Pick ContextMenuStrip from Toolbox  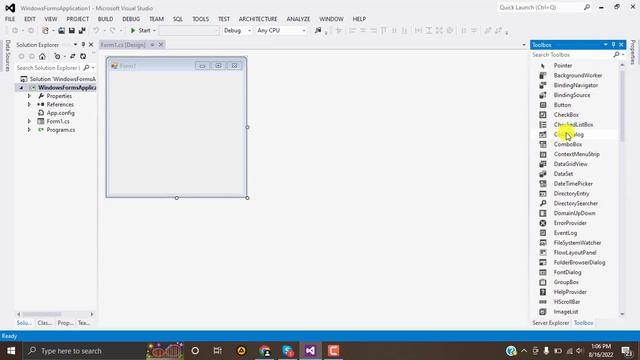pos(576,154)
